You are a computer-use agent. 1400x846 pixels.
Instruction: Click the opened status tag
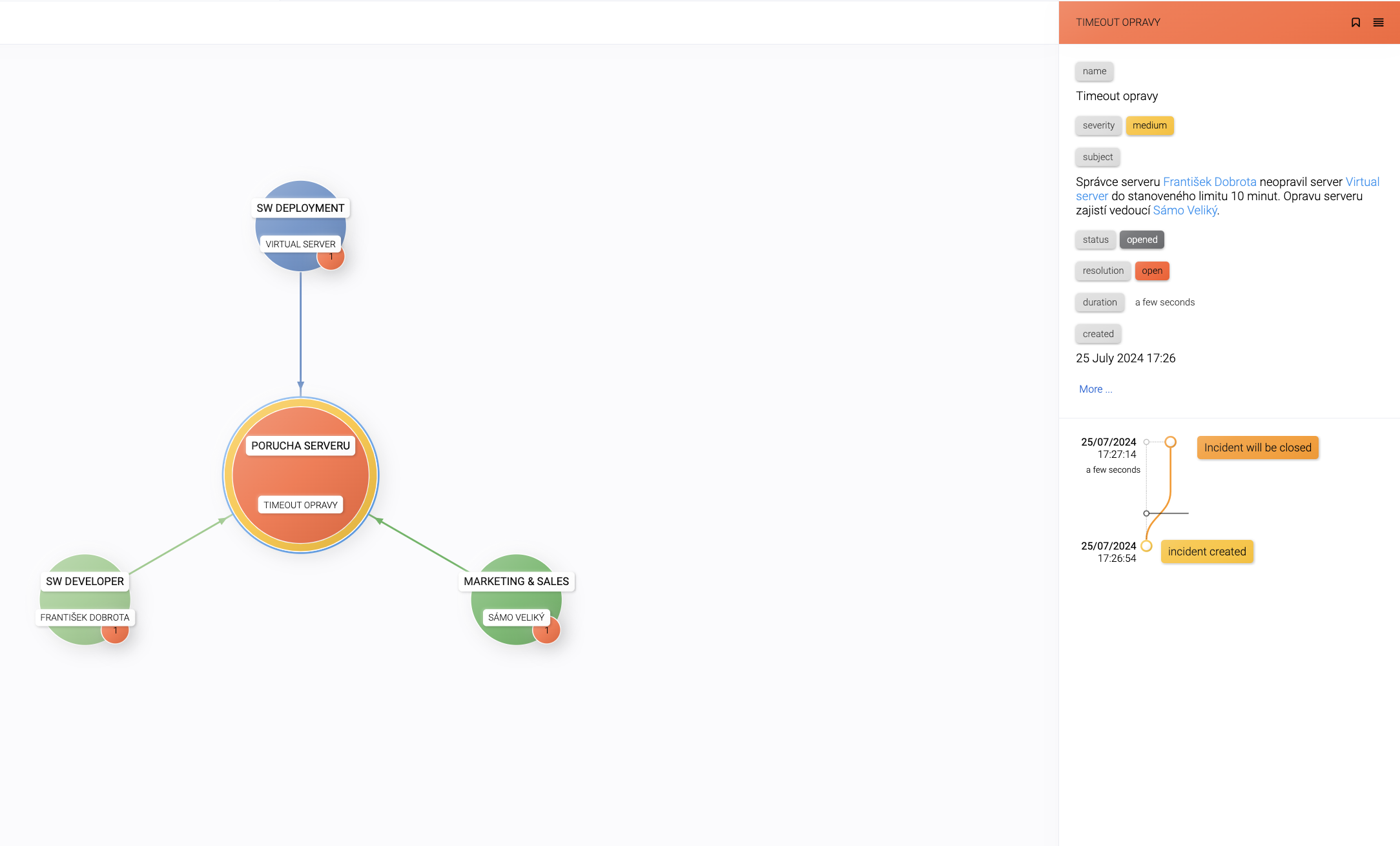(1142, 240)
